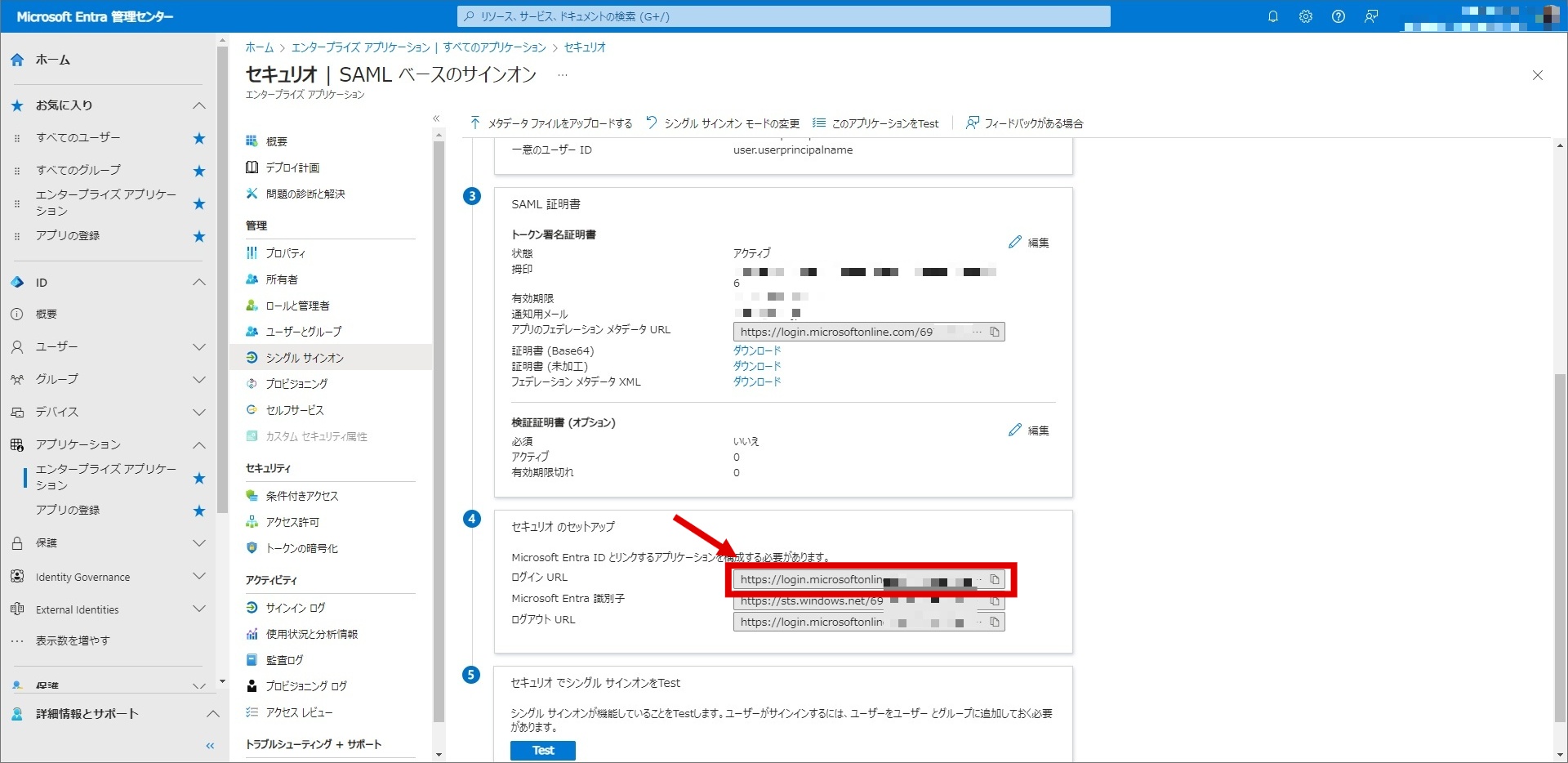This screenshot has height=763, width=1568.
Task: Open 概要 in the app menu
Action: click(x=276, y=141)
